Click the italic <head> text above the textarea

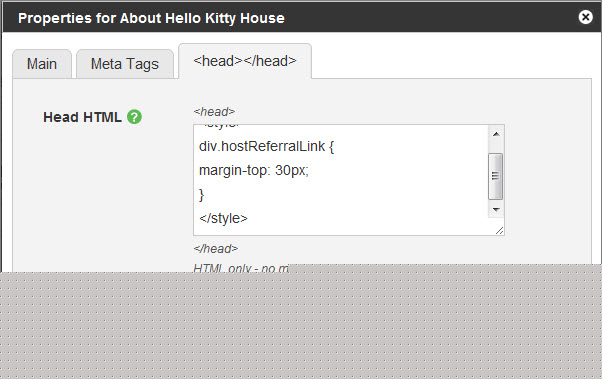[x=214, y=112]
